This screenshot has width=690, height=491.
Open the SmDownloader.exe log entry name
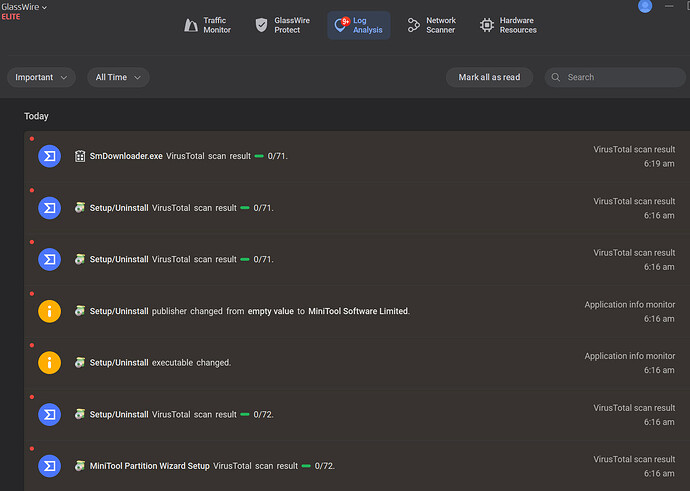pos(126,157)
